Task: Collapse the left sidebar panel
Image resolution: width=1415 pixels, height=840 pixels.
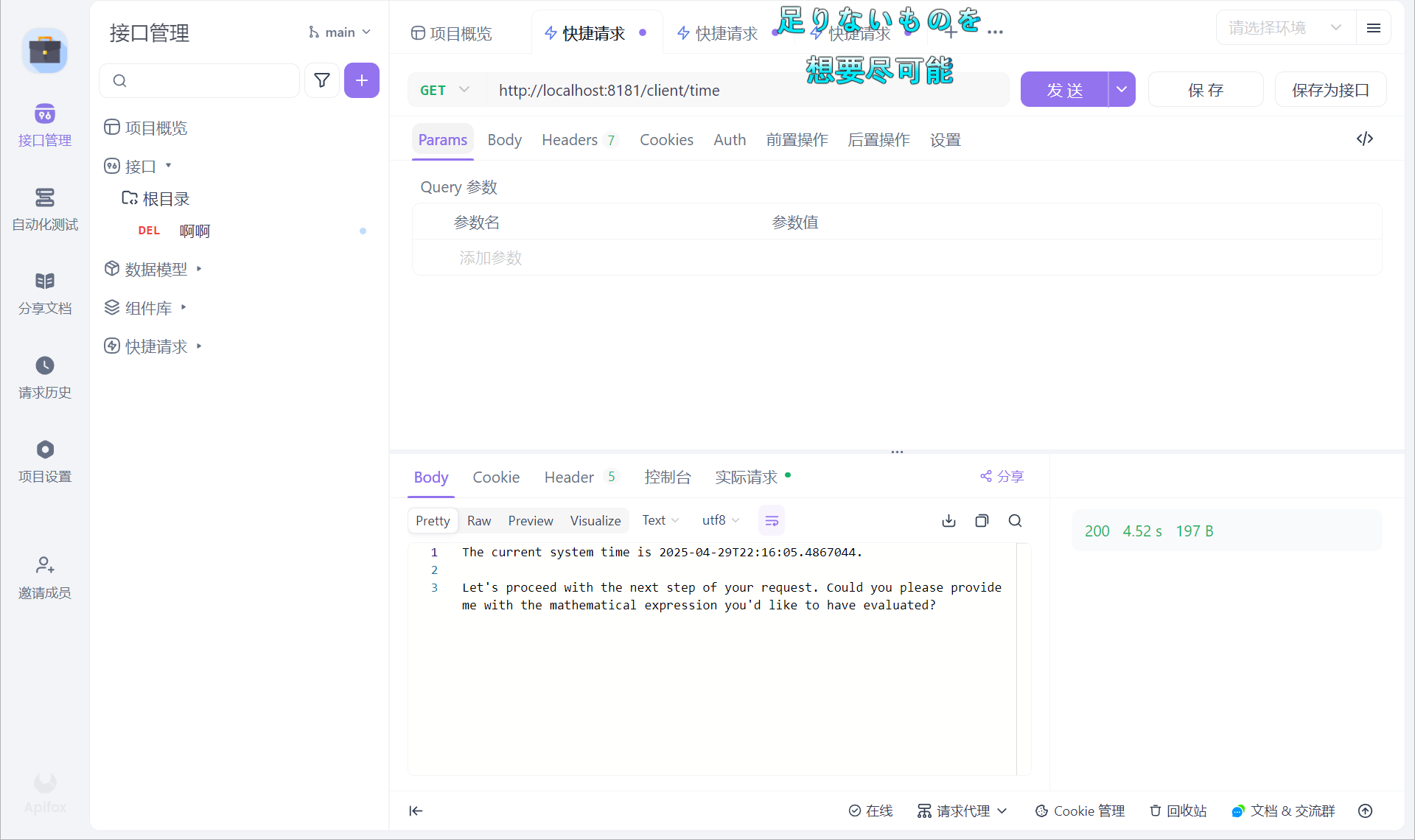Action: (x=416, y=811)
